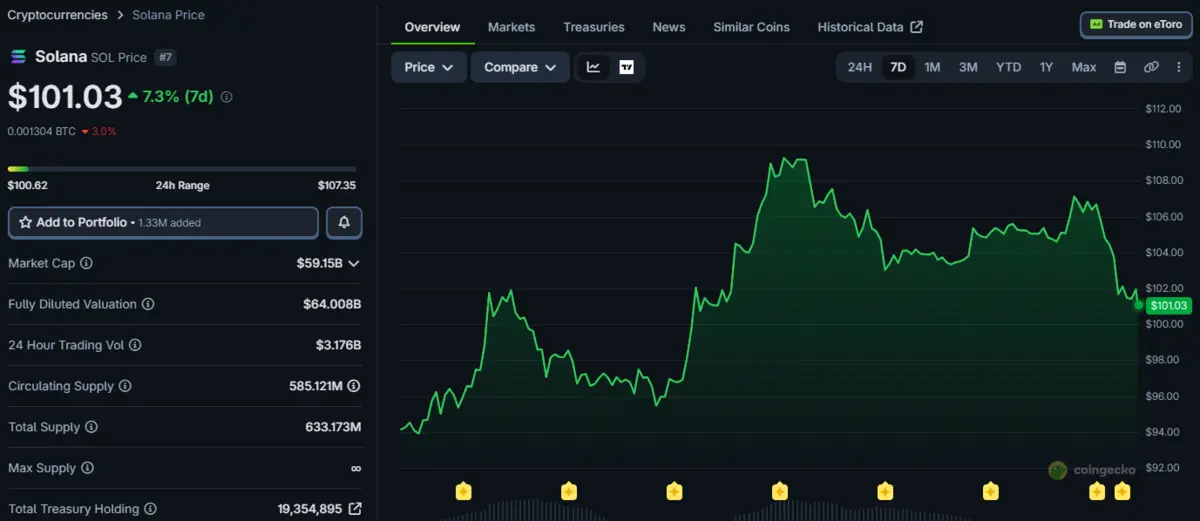Click the 24 Hour Trading Vol info icon
The height and width of the screenshot is (521, 1200).
(x=135, y=345)
